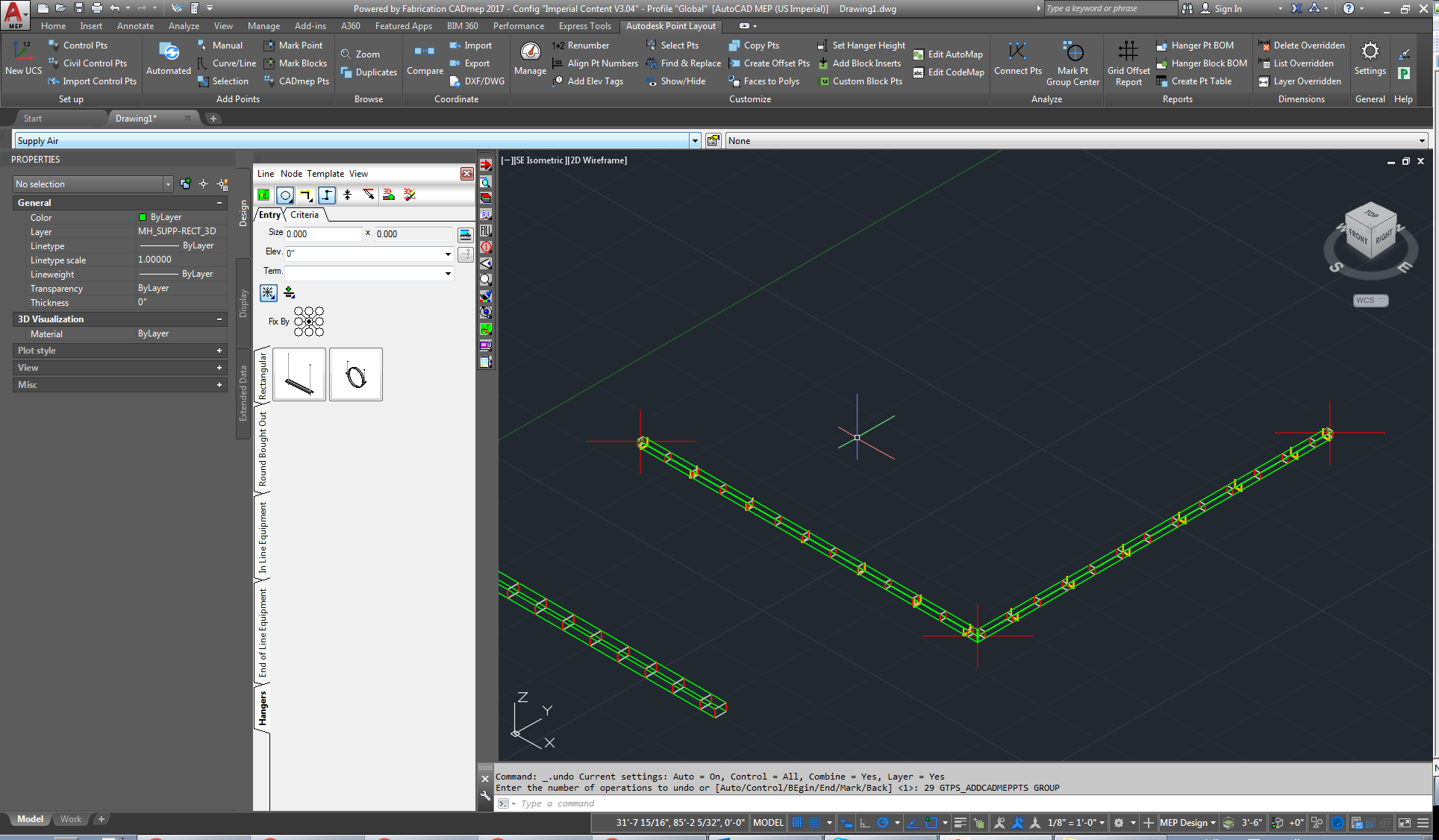Activate the Manage tool in Coordinate panel
The image size is (1439, 840).
pyautogui.click(x=530, y=60)
